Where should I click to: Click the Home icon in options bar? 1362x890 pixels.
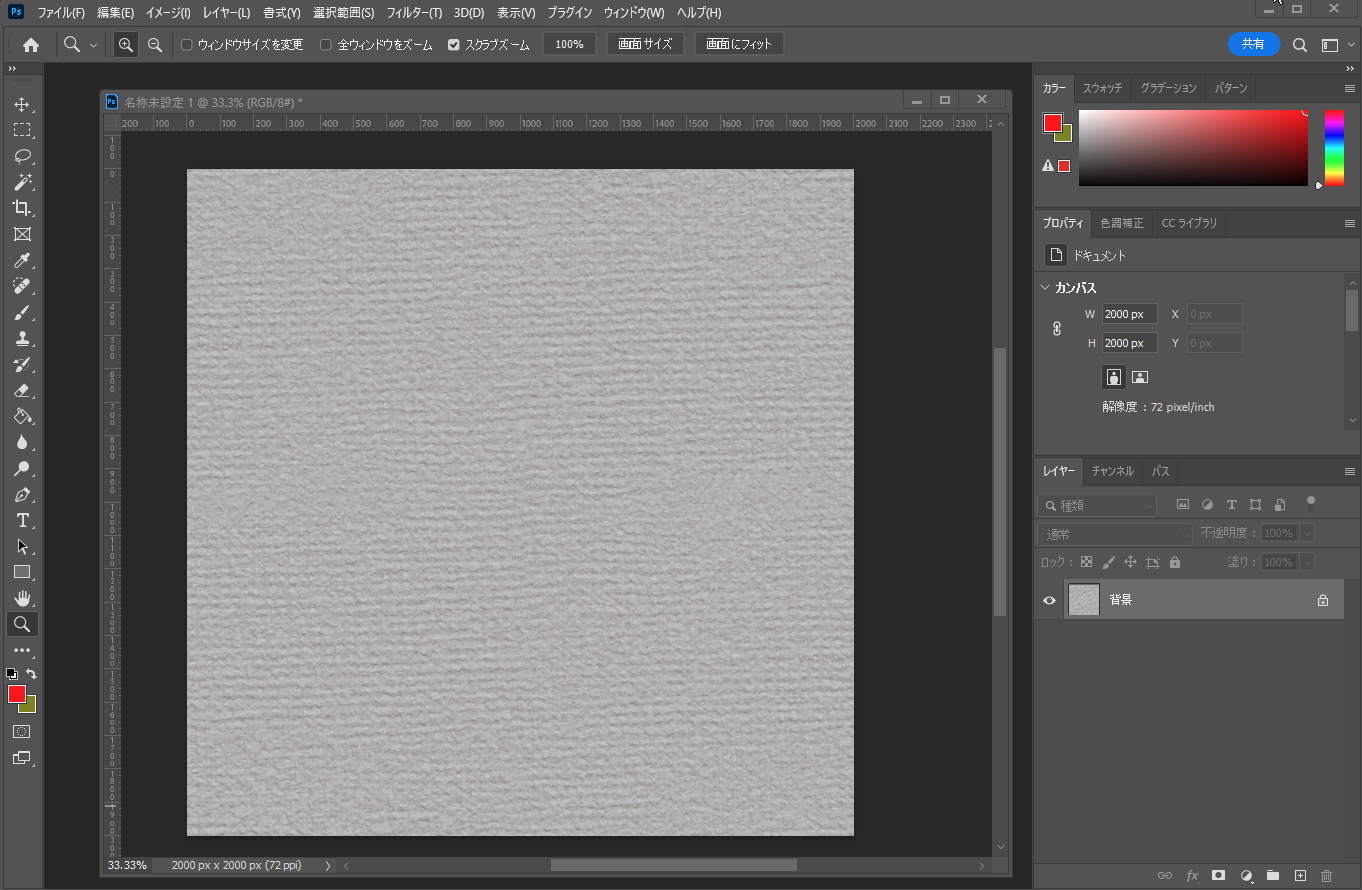[x=31, y=45]
